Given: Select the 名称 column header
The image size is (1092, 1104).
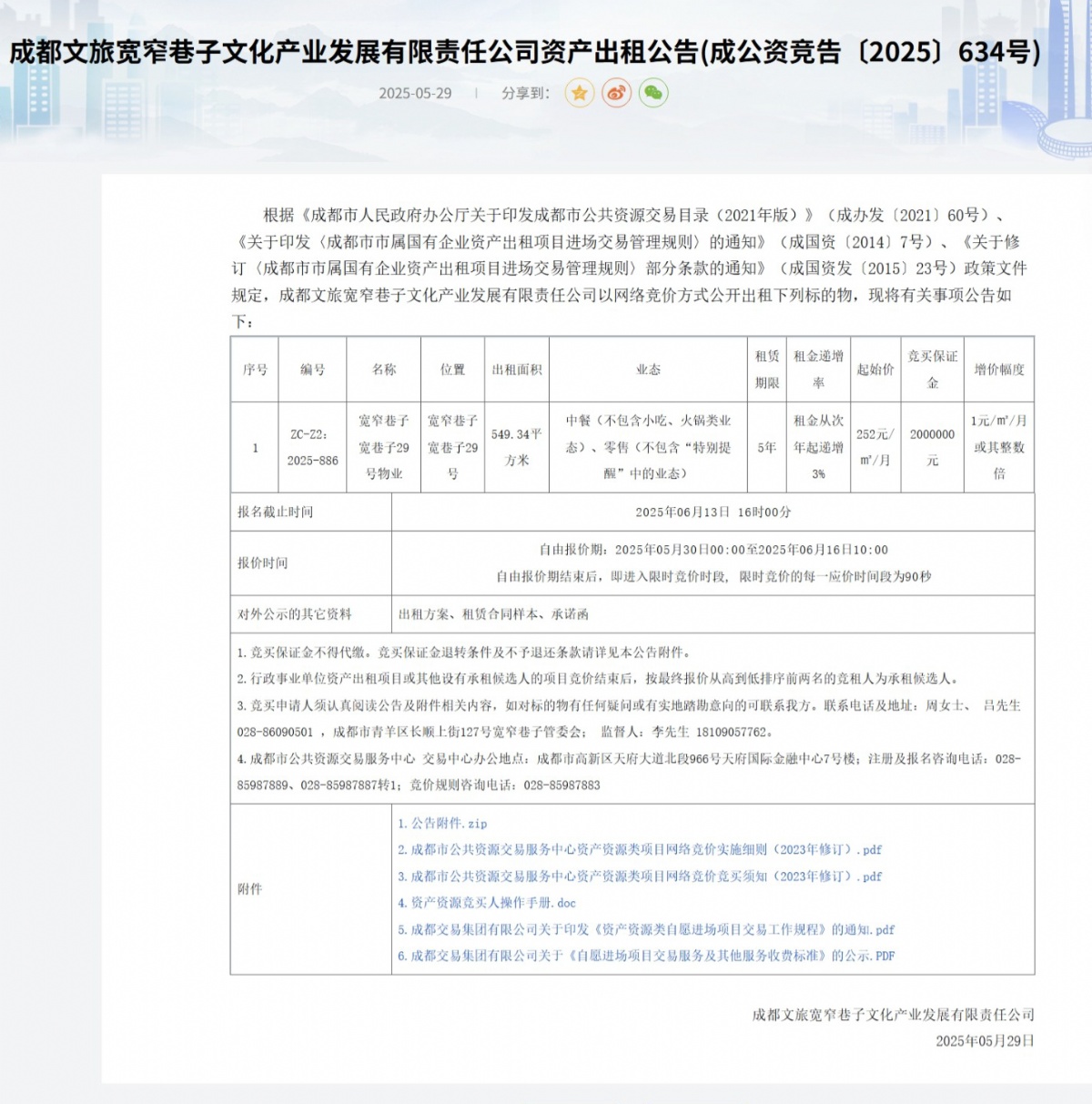Looking at the screenshot, I should tap(384, 370).
